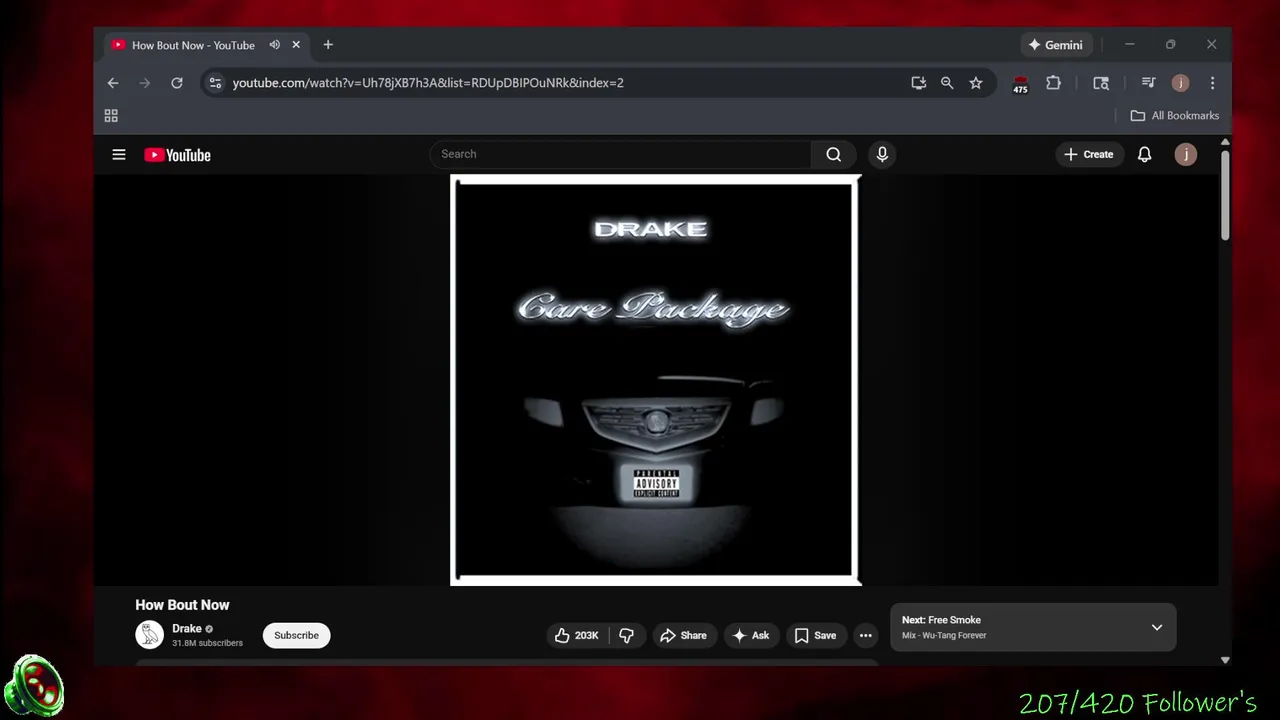Click the Create button

tap(1088, 154)
